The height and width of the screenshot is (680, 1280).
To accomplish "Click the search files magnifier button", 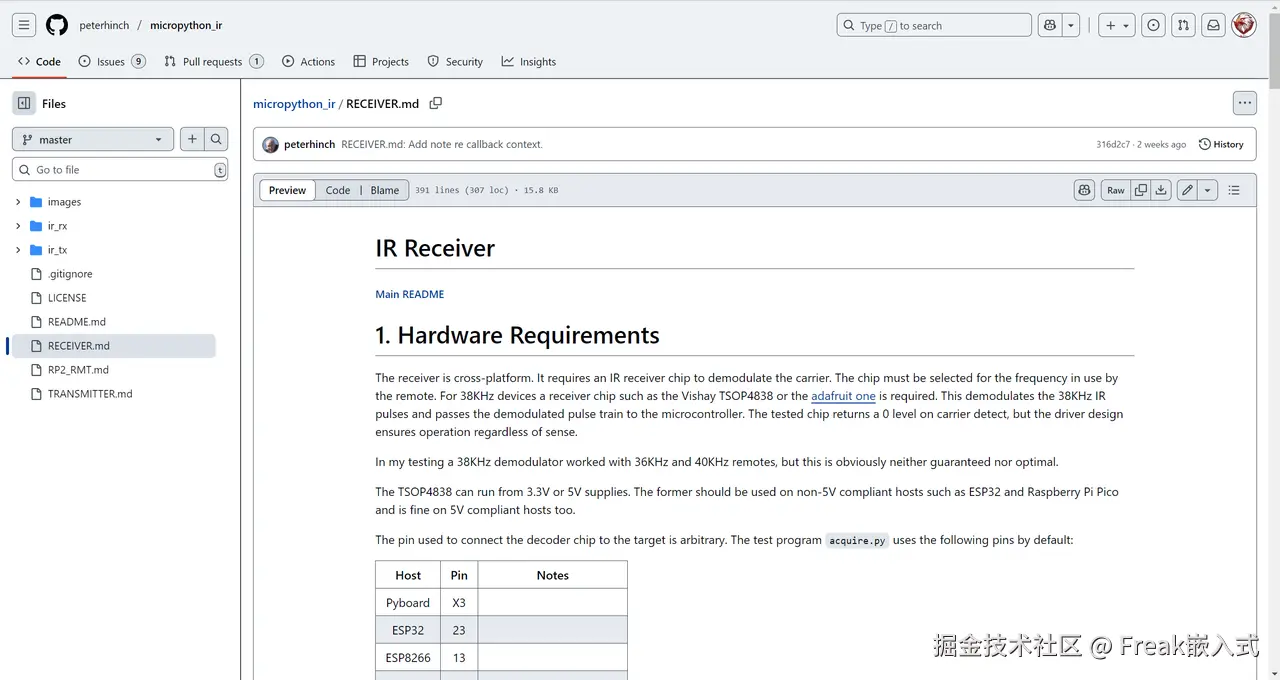I will coord(216,140).
